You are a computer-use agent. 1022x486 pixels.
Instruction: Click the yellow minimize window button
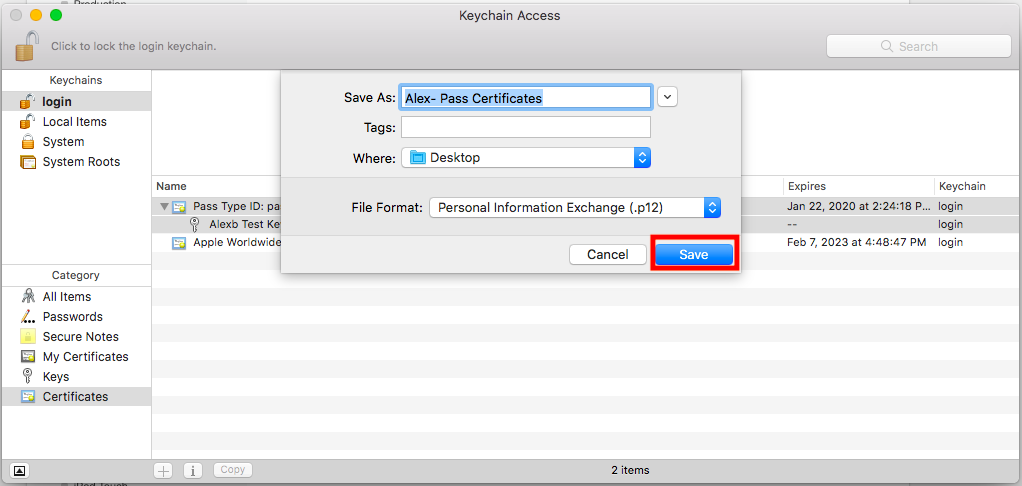(x=36, y=15)
